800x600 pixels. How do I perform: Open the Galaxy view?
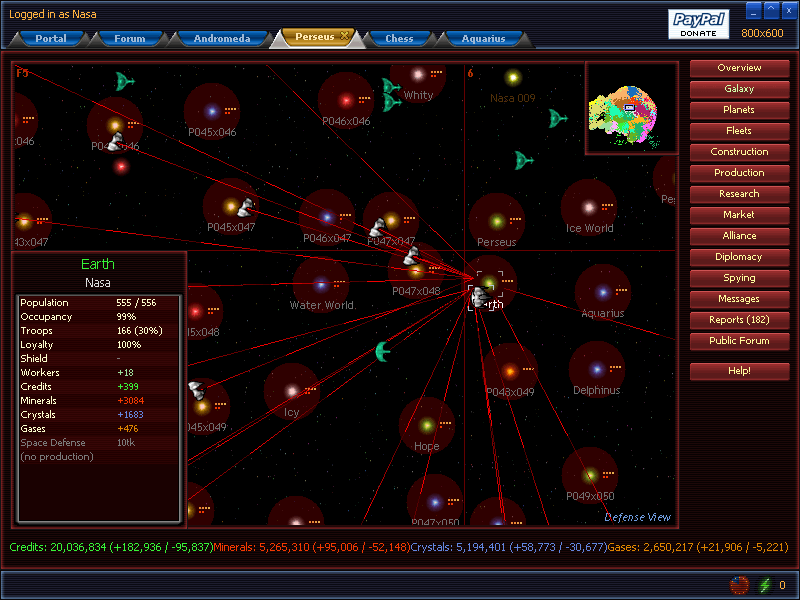point(739,89)
